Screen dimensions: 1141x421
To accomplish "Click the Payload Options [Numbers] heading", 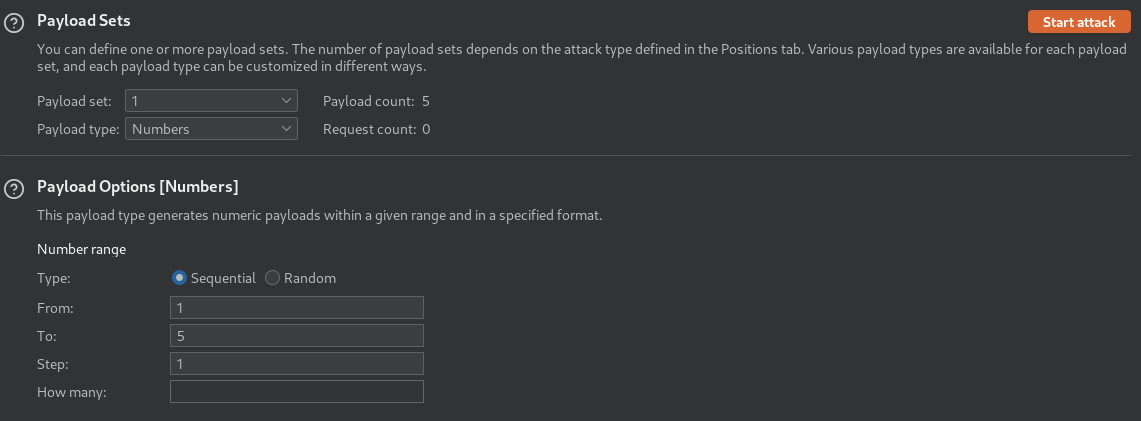I will click(138, 187).
